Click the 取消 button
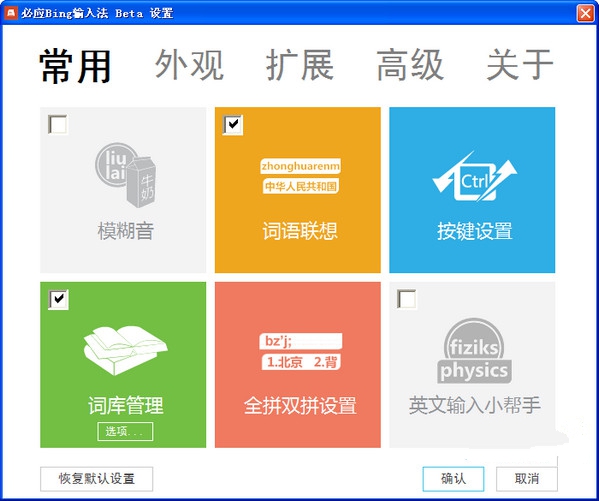 (527, 478)
